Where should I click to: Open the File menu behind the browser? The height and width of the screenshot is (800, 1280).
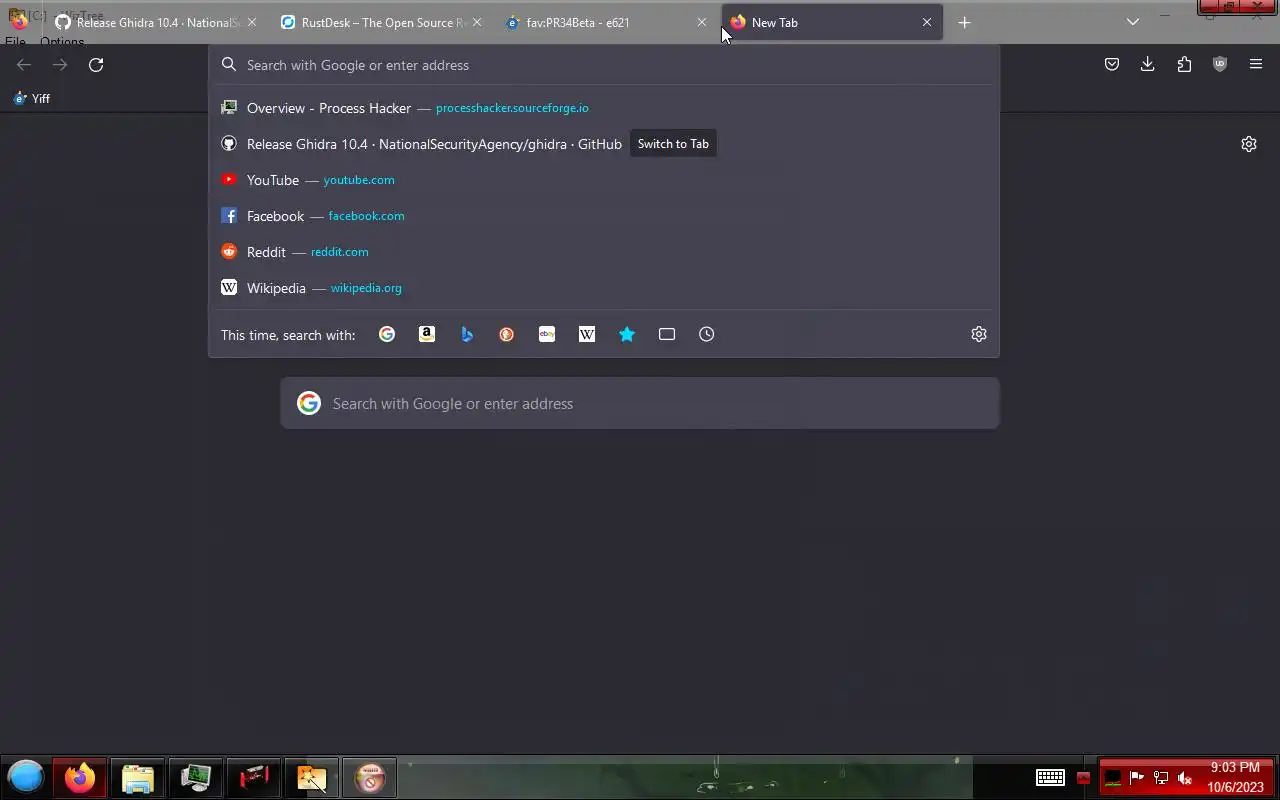tap(15, 42)
